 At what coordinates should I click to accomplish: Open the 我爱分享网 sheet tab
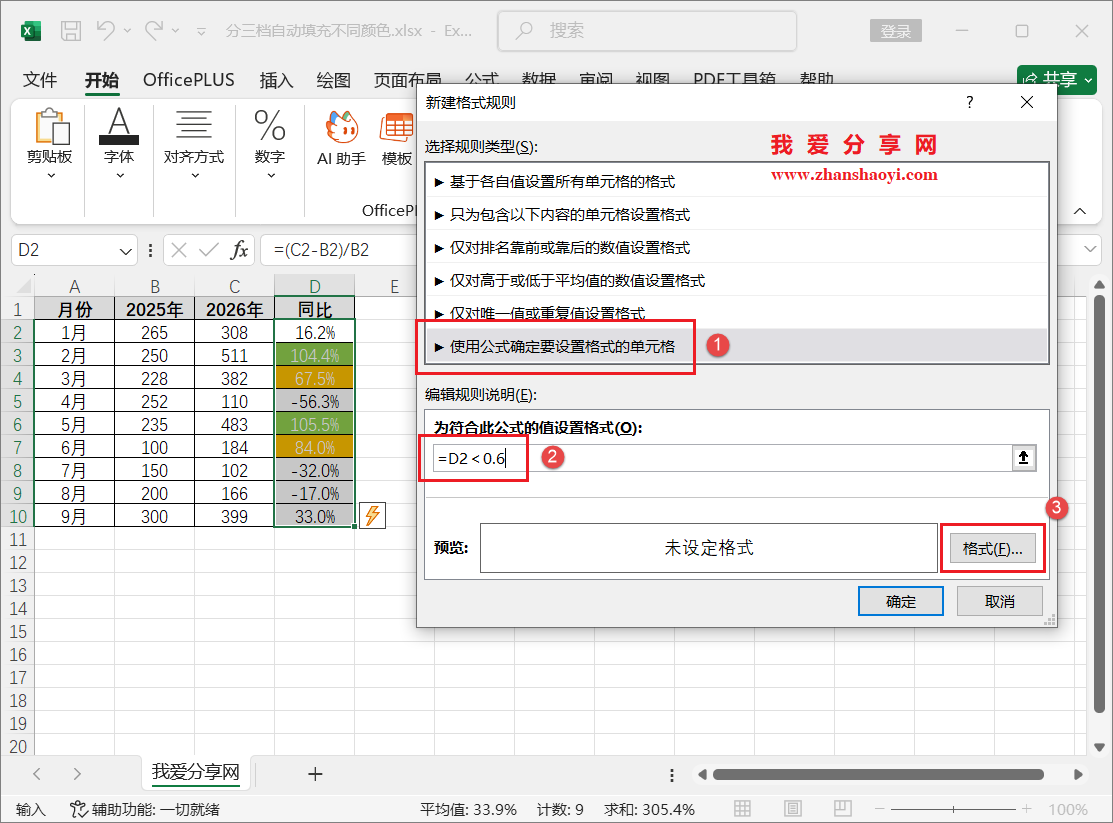tap(196, 772)
